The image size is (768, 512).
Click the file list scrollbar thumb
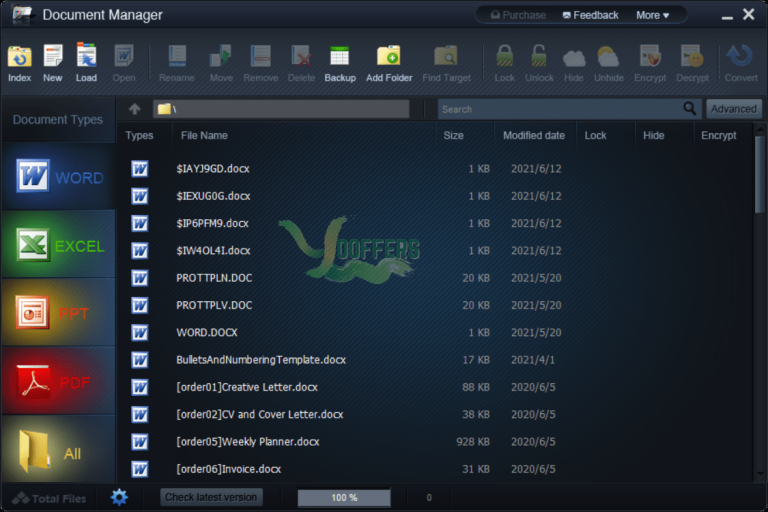coord(759,174)
